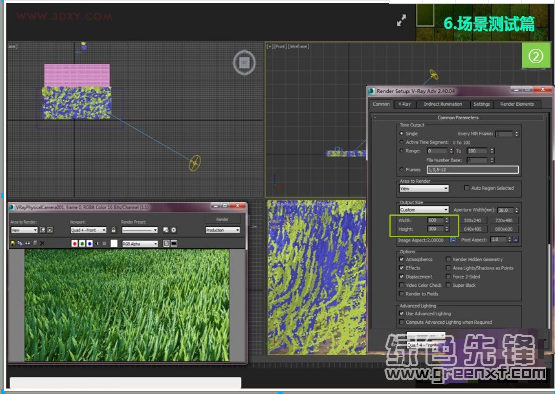The height and width of the screenshot is (394, 555).
Task: Switch to the Render Elements tab
Action: coord(517,104)
